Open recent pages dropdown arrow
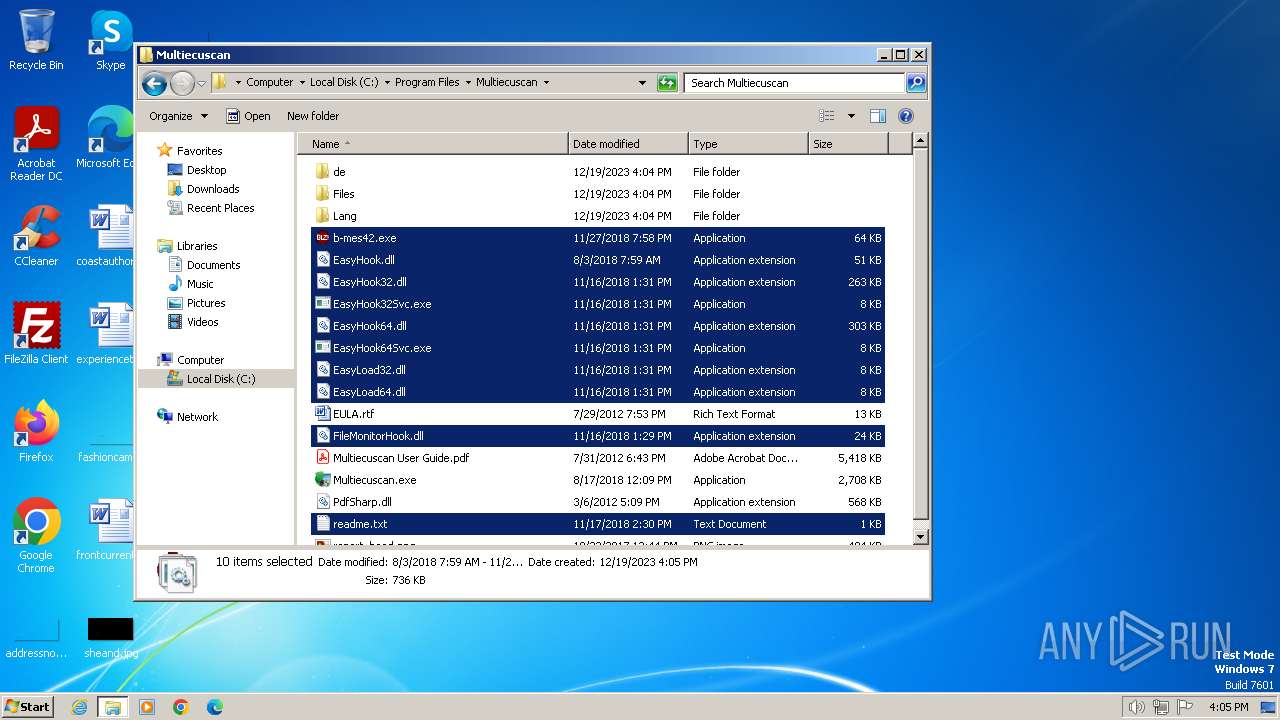Image resolution: width=1280 pixels, height=720 pixels. tap(201, 83)
